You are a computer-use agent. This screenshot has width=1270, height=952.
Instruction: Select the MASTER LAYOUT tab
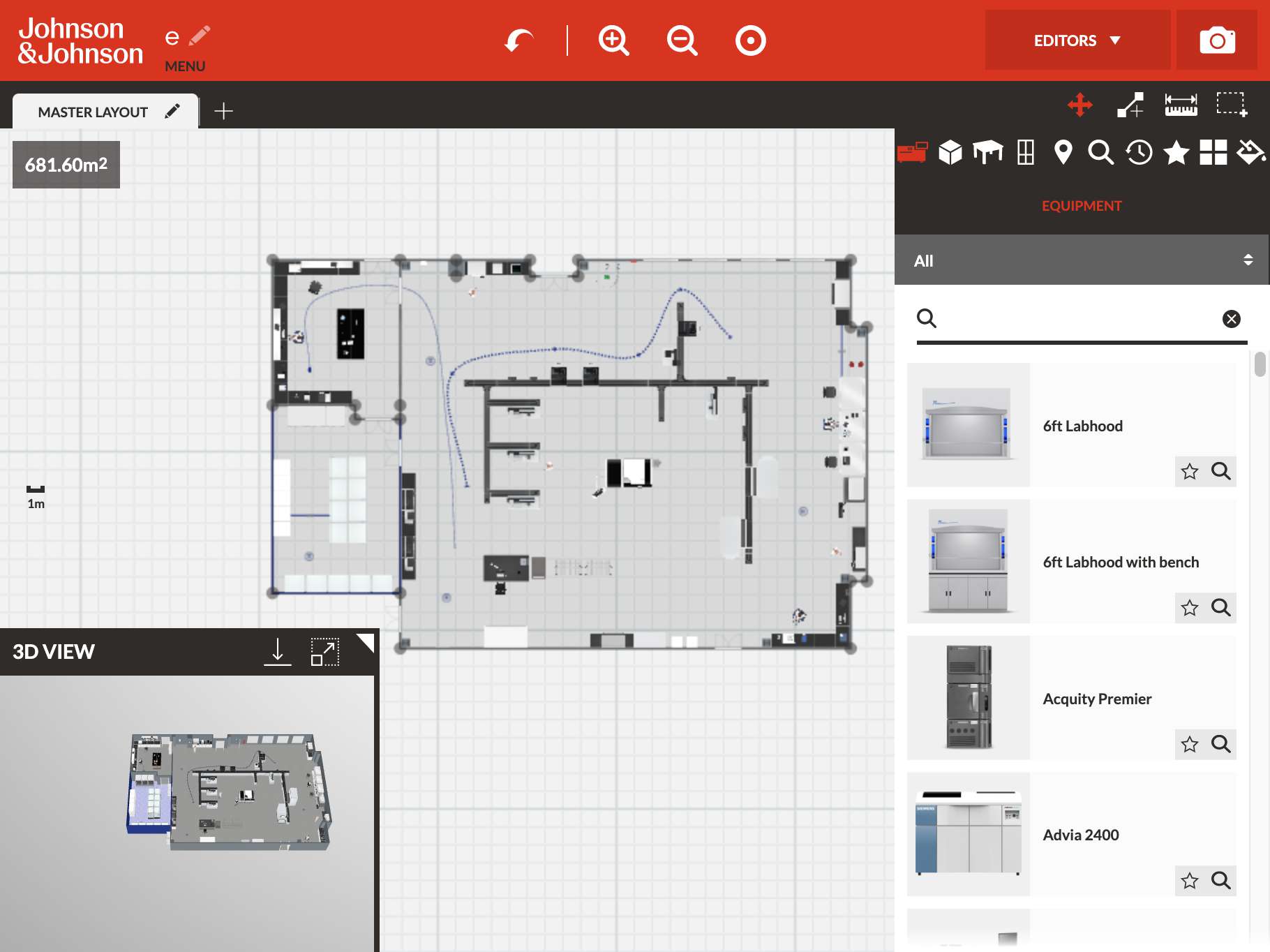coord(93,112)
